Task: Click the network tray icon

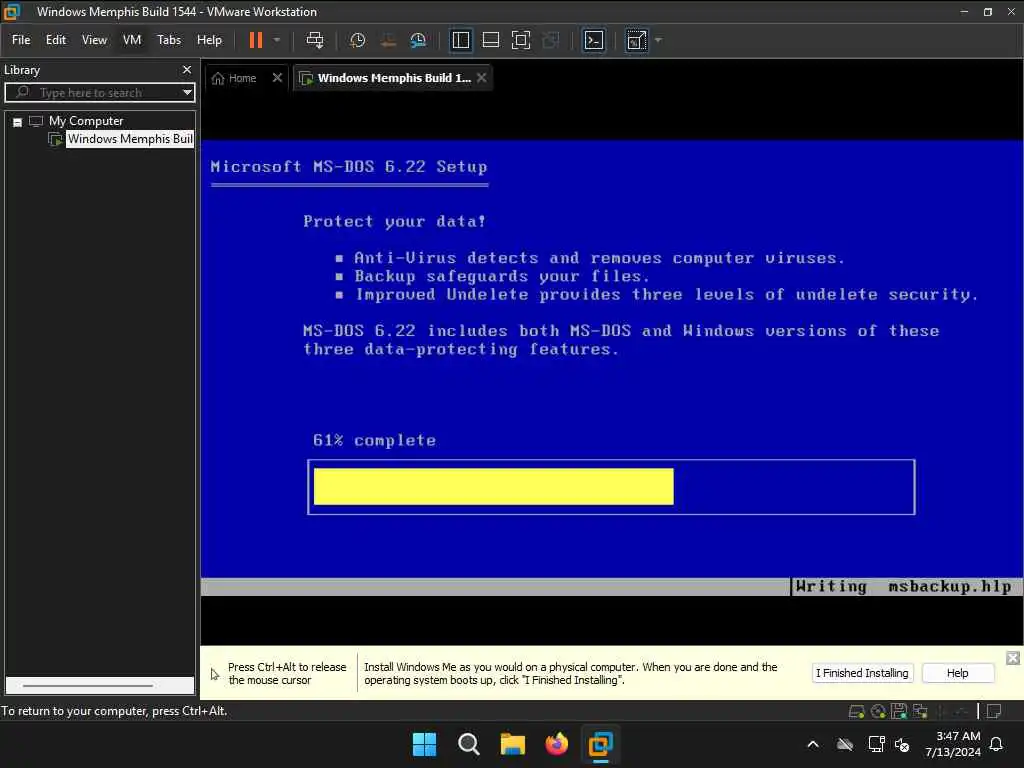Action: (x=876, y=744)
